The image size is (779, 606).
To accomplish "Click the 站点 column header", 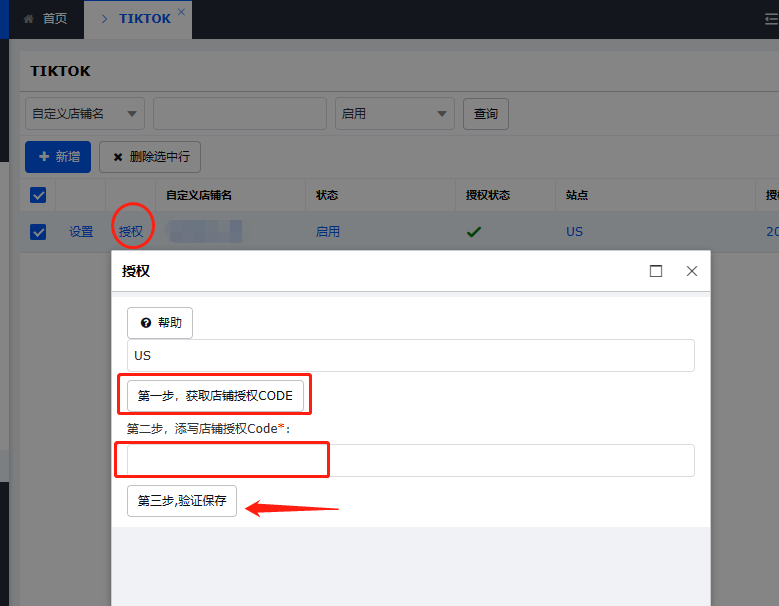I will coord(577,195).
